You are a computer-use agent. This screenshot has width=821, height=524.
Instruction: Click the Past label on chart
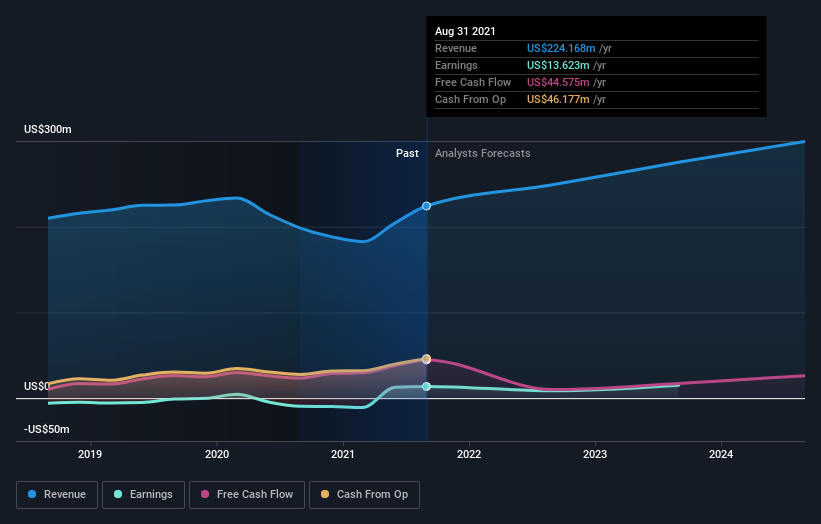(x=407, y=153)
